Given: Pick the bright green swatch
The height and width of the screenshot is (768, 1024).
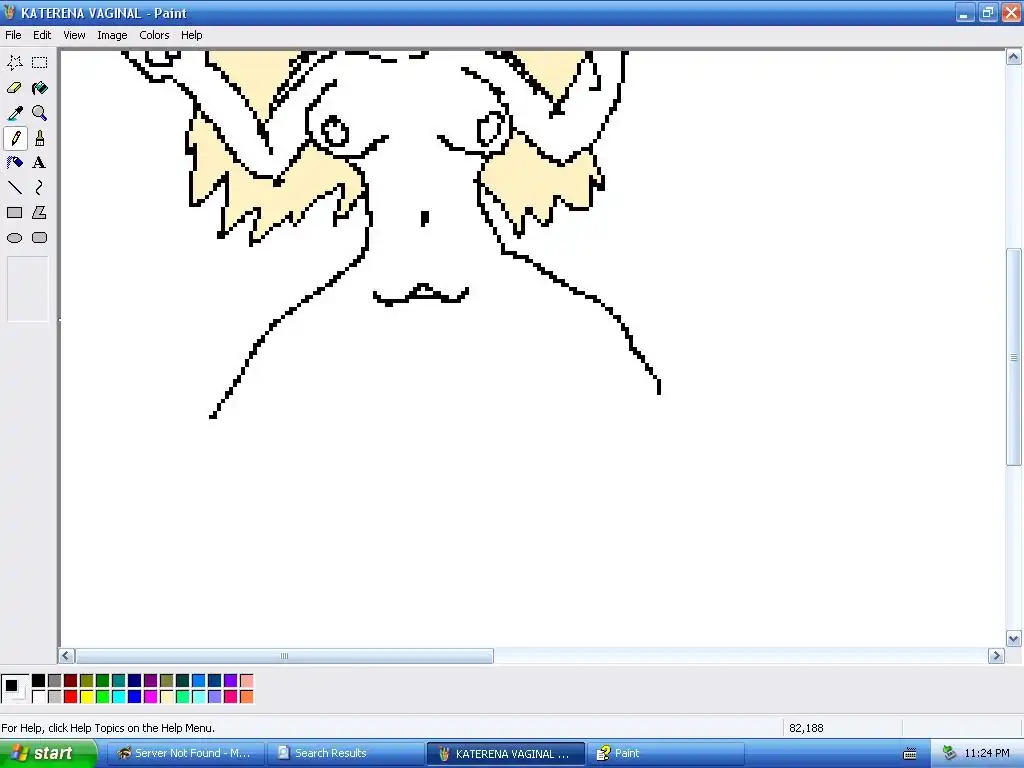Looking at the screenshot, I should pyautogui.click(x=103, y=696).
